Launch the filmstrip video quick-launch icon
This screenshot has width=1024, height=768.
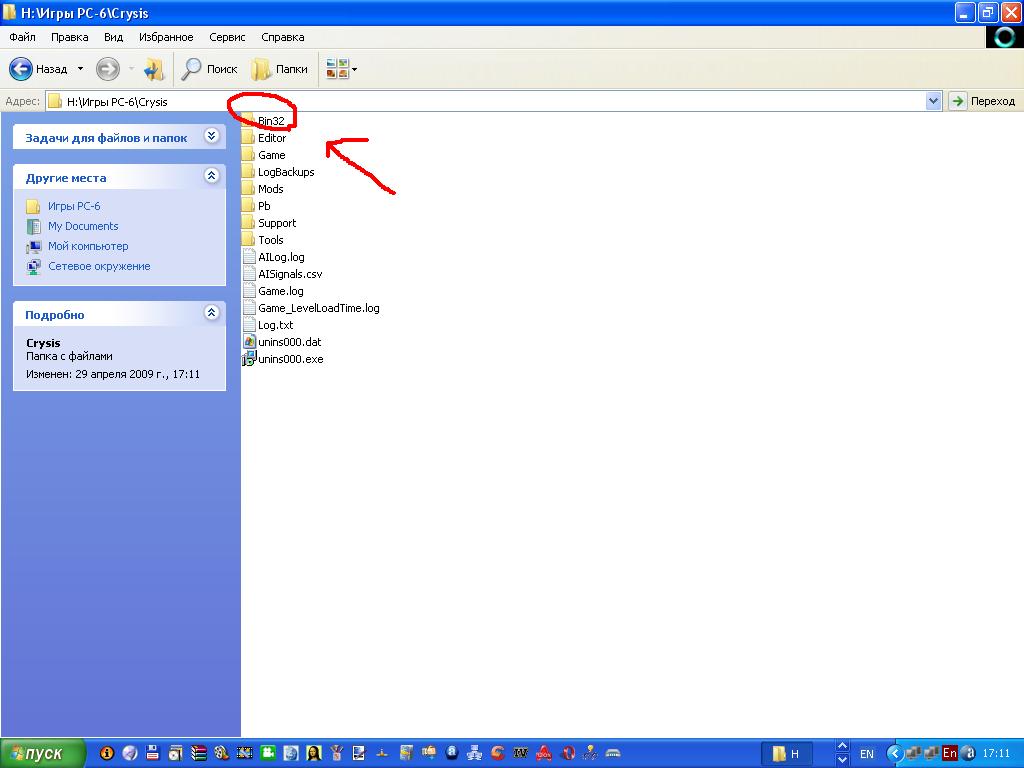click(245, 753)
